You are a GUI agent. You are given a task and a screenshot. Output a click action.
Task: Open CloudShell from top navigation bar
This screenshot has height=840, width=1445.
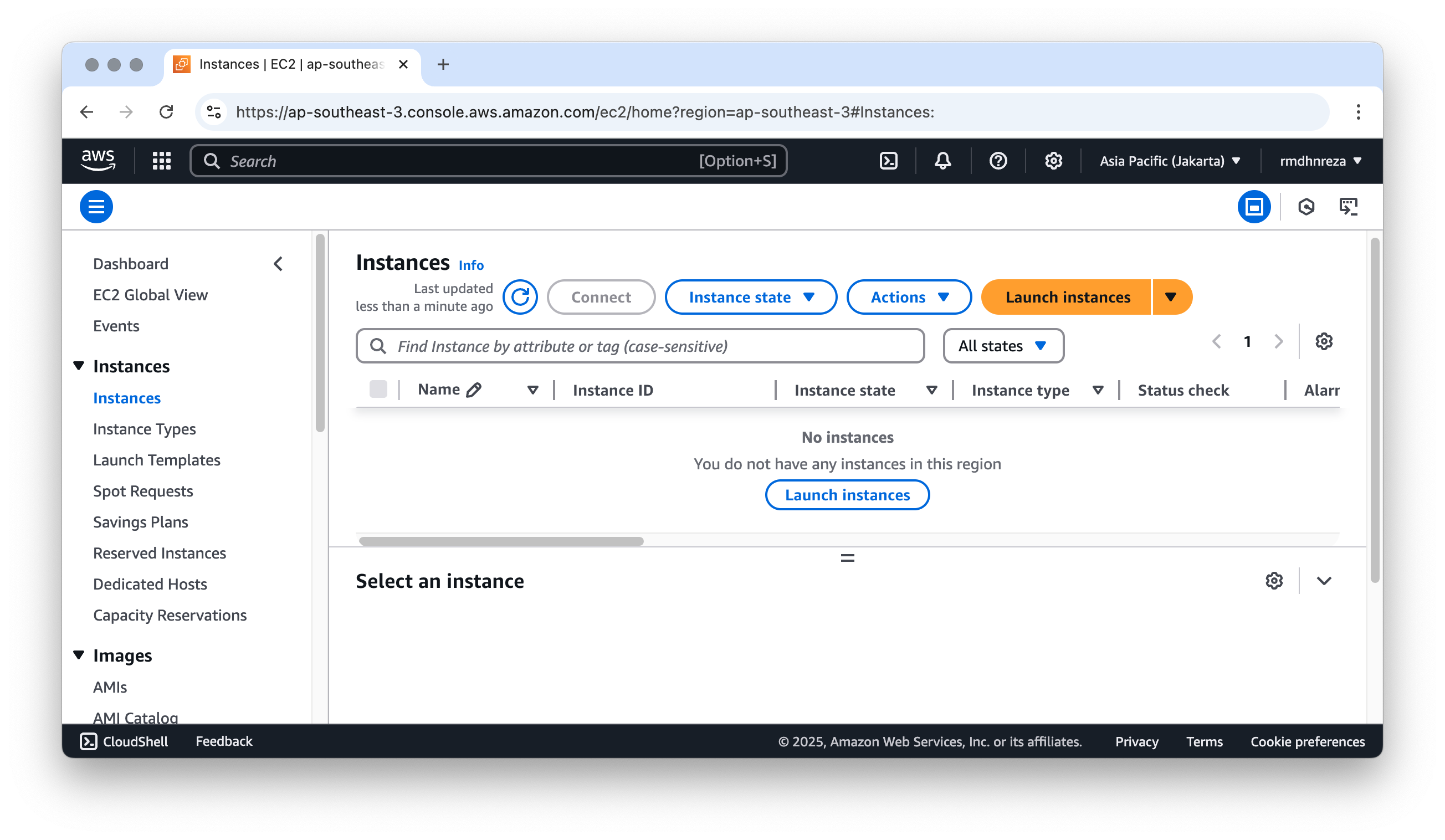click(889, 161)
